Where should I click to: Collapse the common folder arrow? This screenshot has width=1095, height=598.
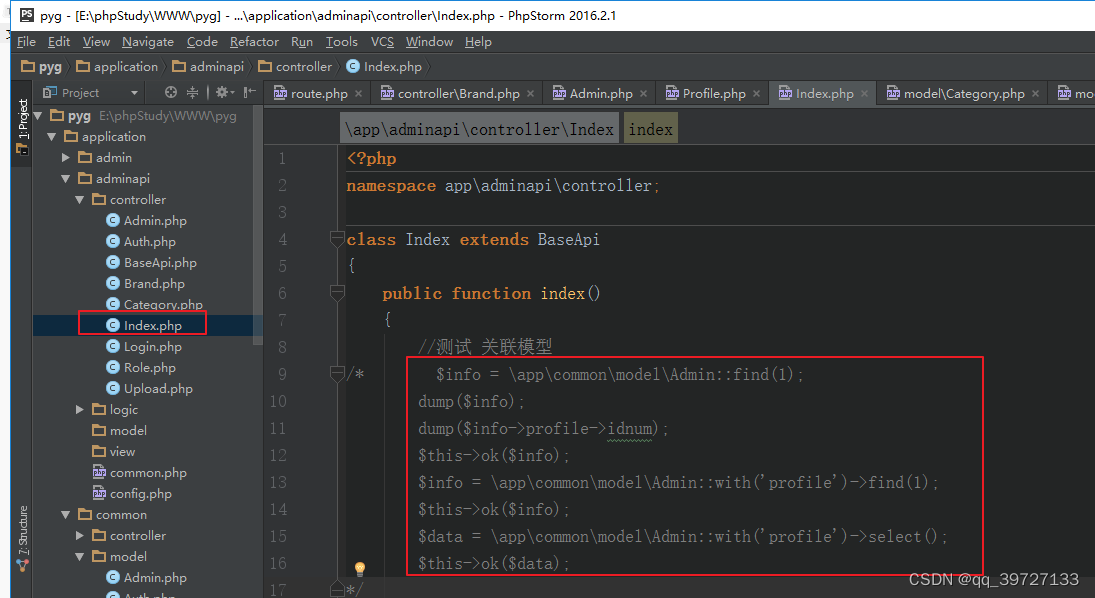click(66, 514)
